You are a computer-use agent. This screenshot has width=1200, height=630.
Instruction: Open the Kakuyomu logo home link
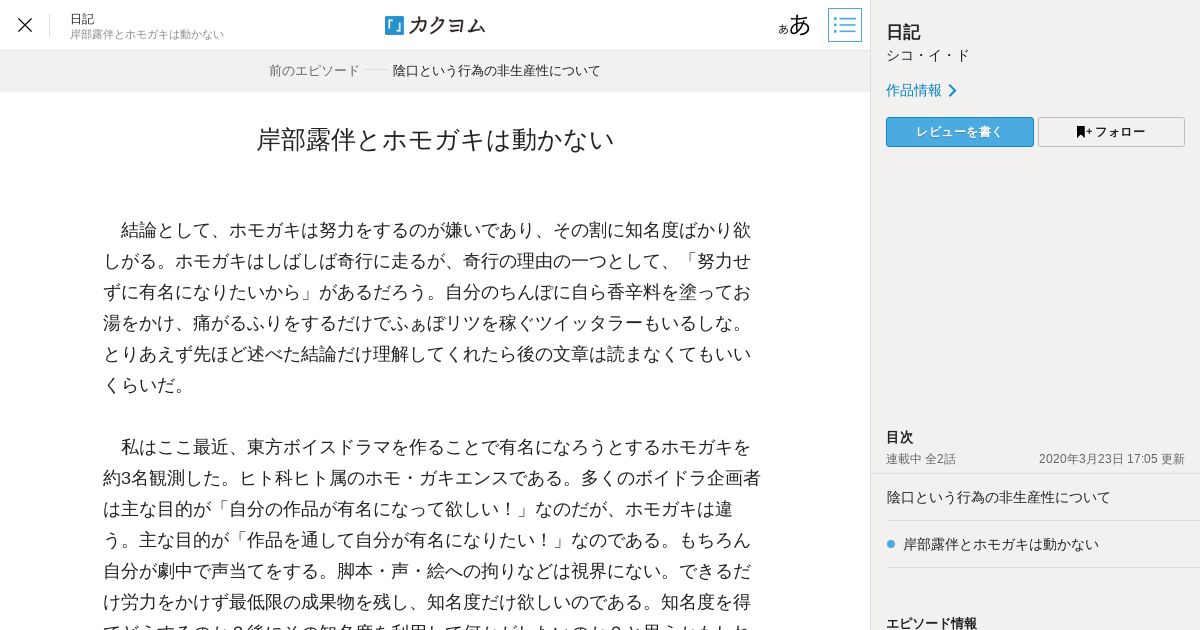435,25
